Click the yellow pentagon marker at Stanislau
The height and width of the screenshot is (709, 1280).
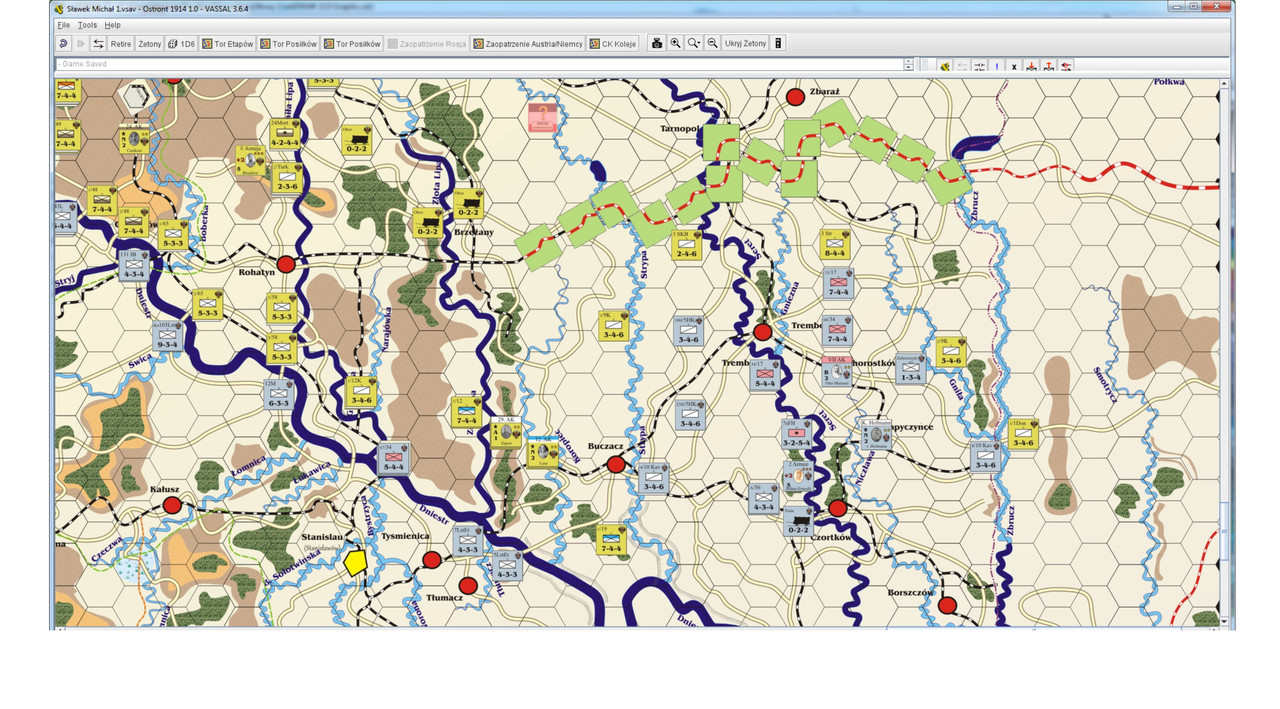point(355,561)
